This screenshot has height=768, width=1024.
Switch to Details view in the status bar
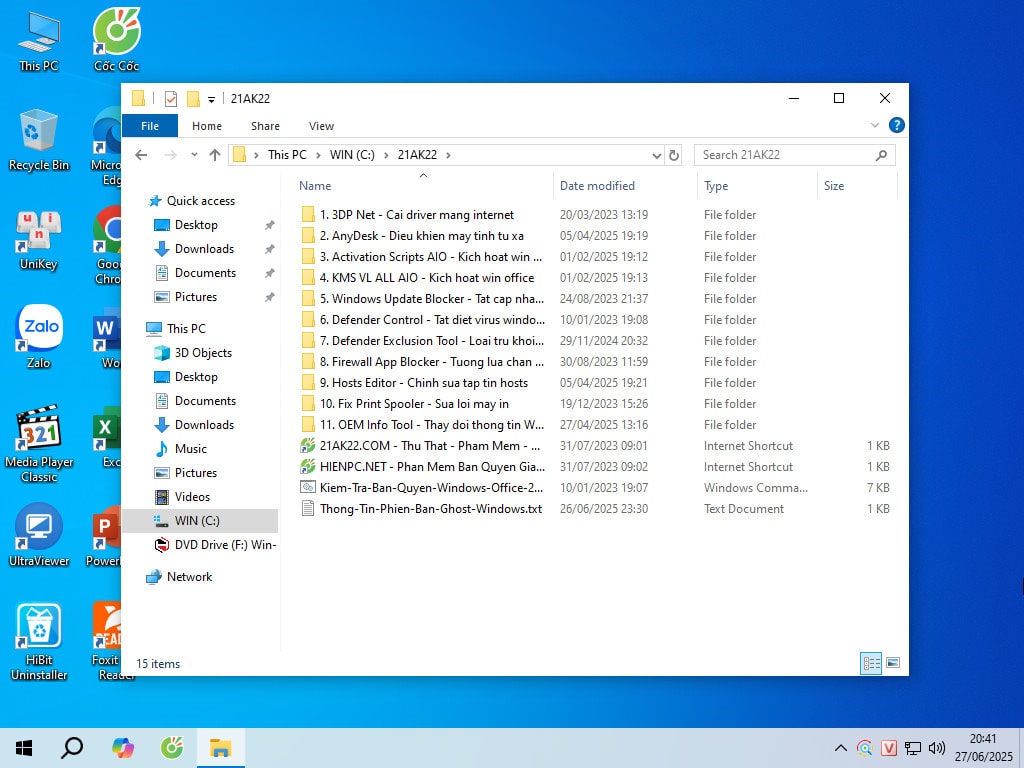tap(871, 663)
